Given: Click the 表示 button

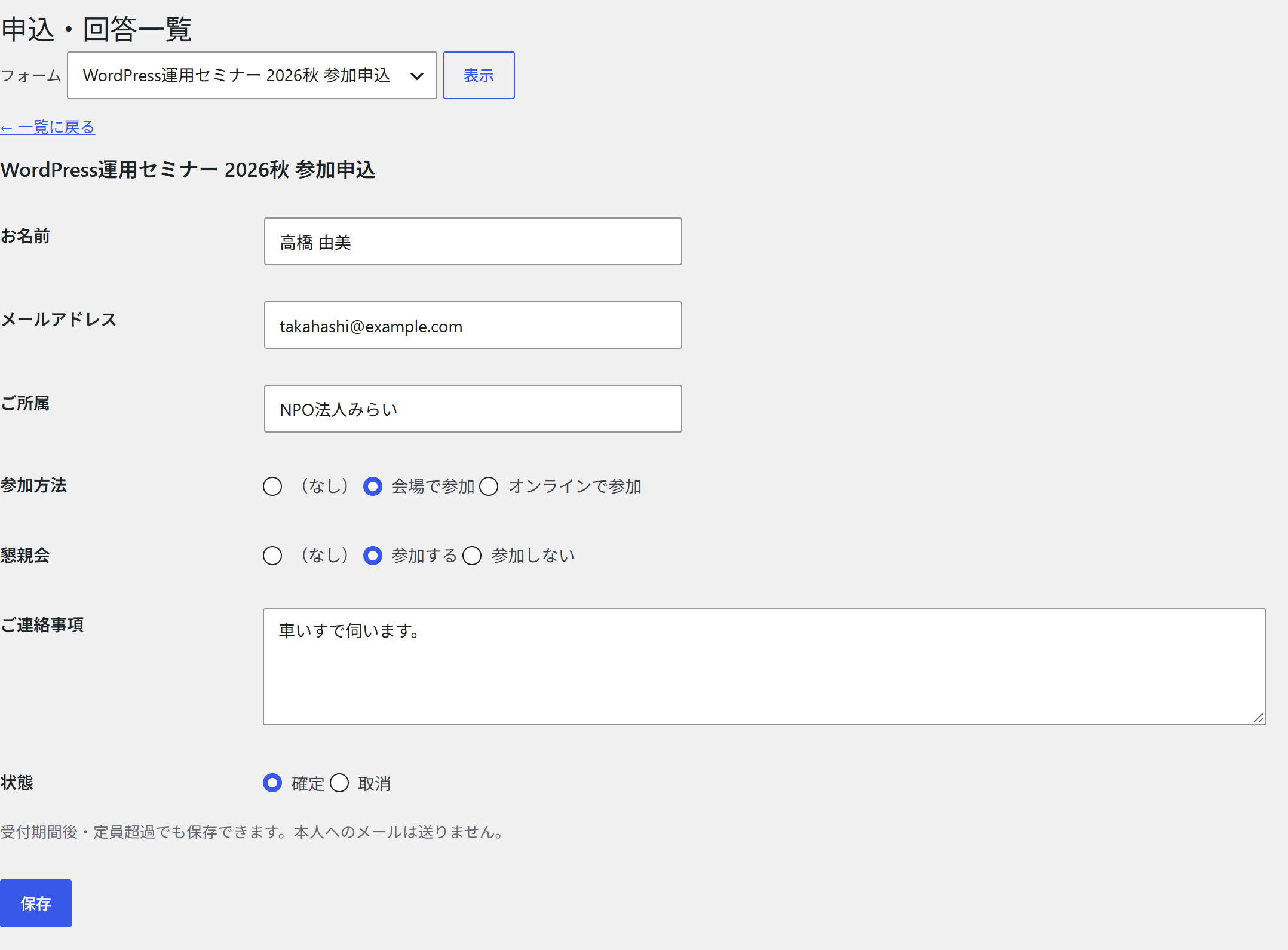Looking at the screenshot, I should pyautogui.click(x=479, y=75).
